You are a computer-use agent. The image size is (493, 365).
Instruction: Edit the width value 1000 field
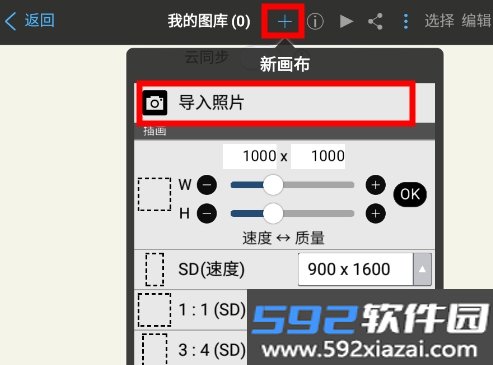250,156
